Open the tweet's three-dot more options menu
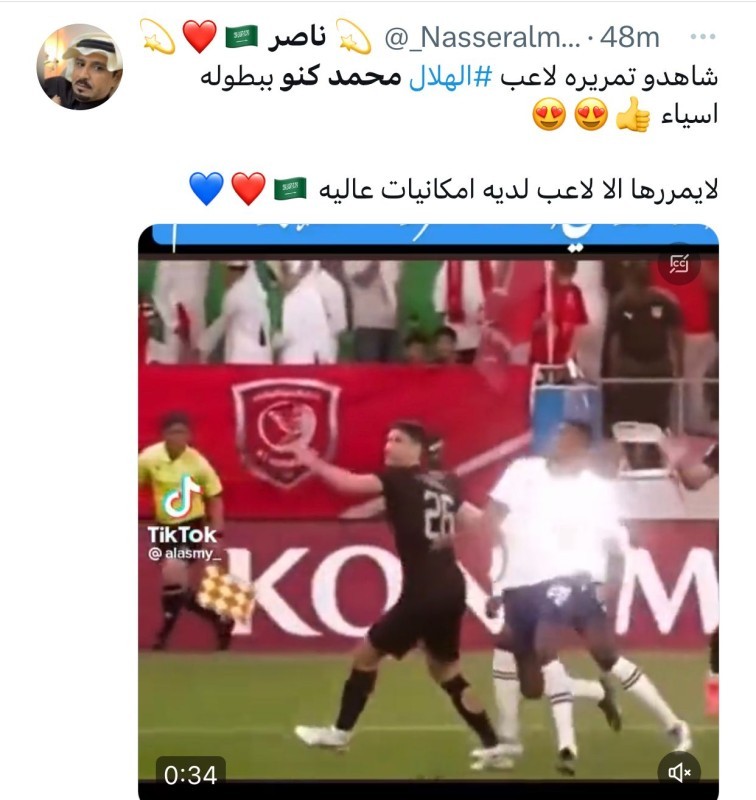The width and height of the screenshot is (756, 800). tap(702, 37)
